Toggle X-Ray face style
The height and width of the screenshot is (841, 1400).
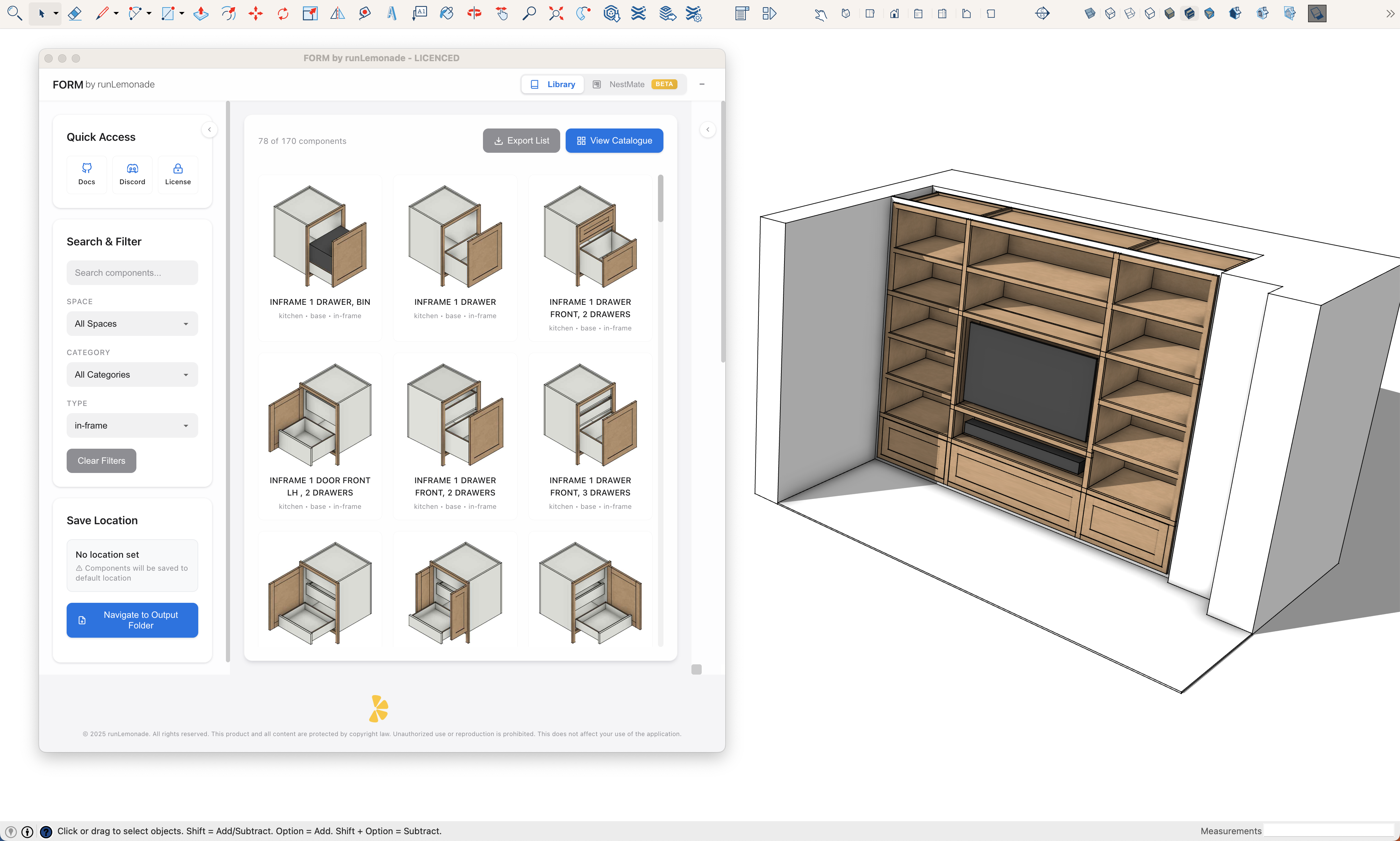pos(1090,14)
